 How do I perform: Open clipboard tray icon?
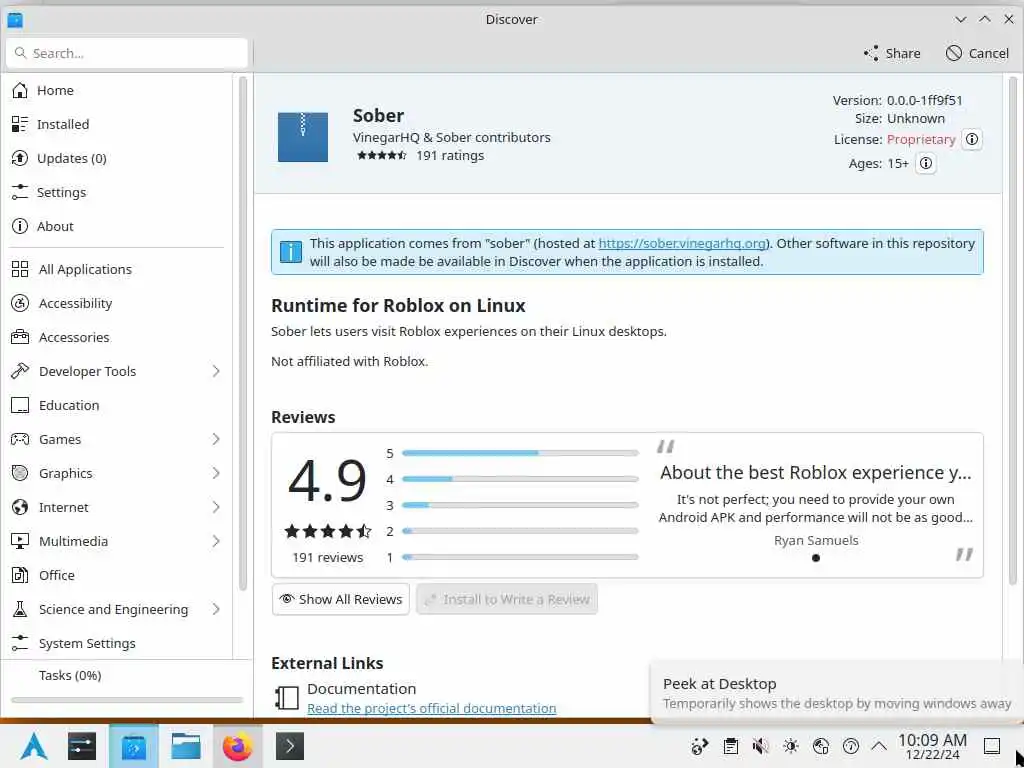tap(731, 746)
